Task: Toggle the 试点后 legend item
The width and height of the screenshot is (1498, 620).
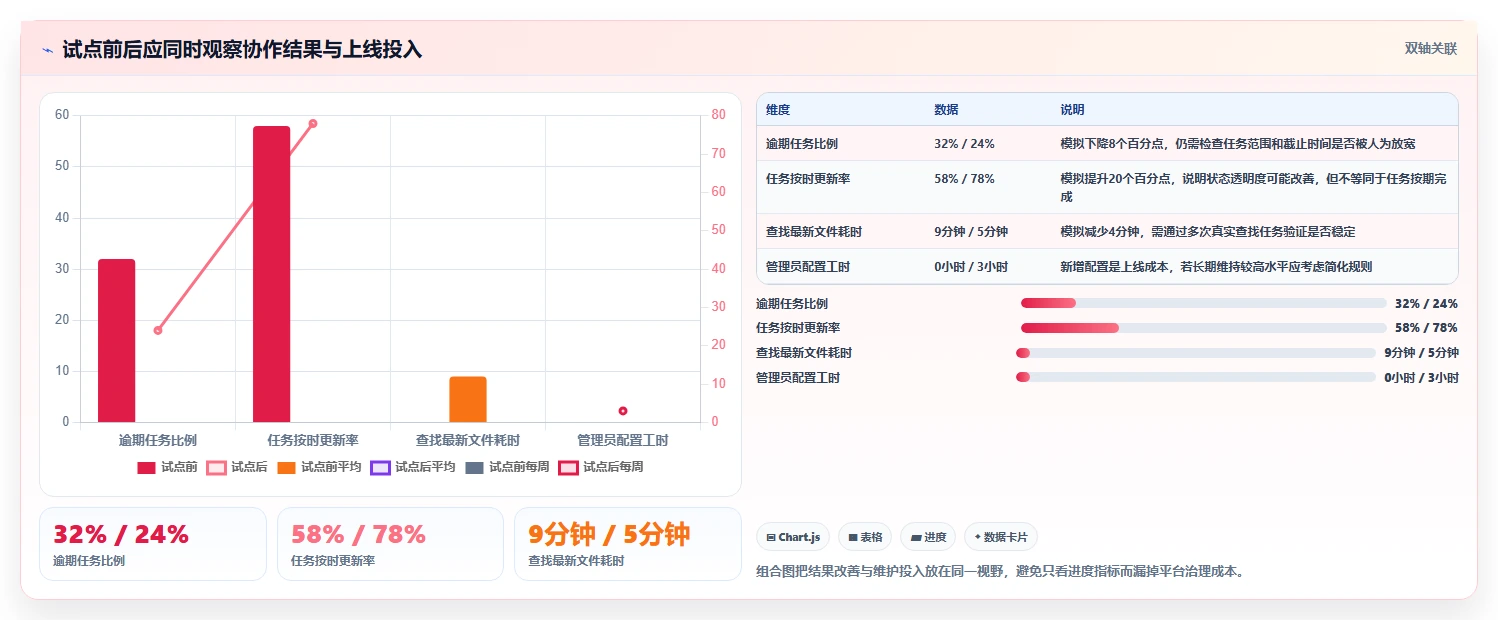Action: (237, 467)
